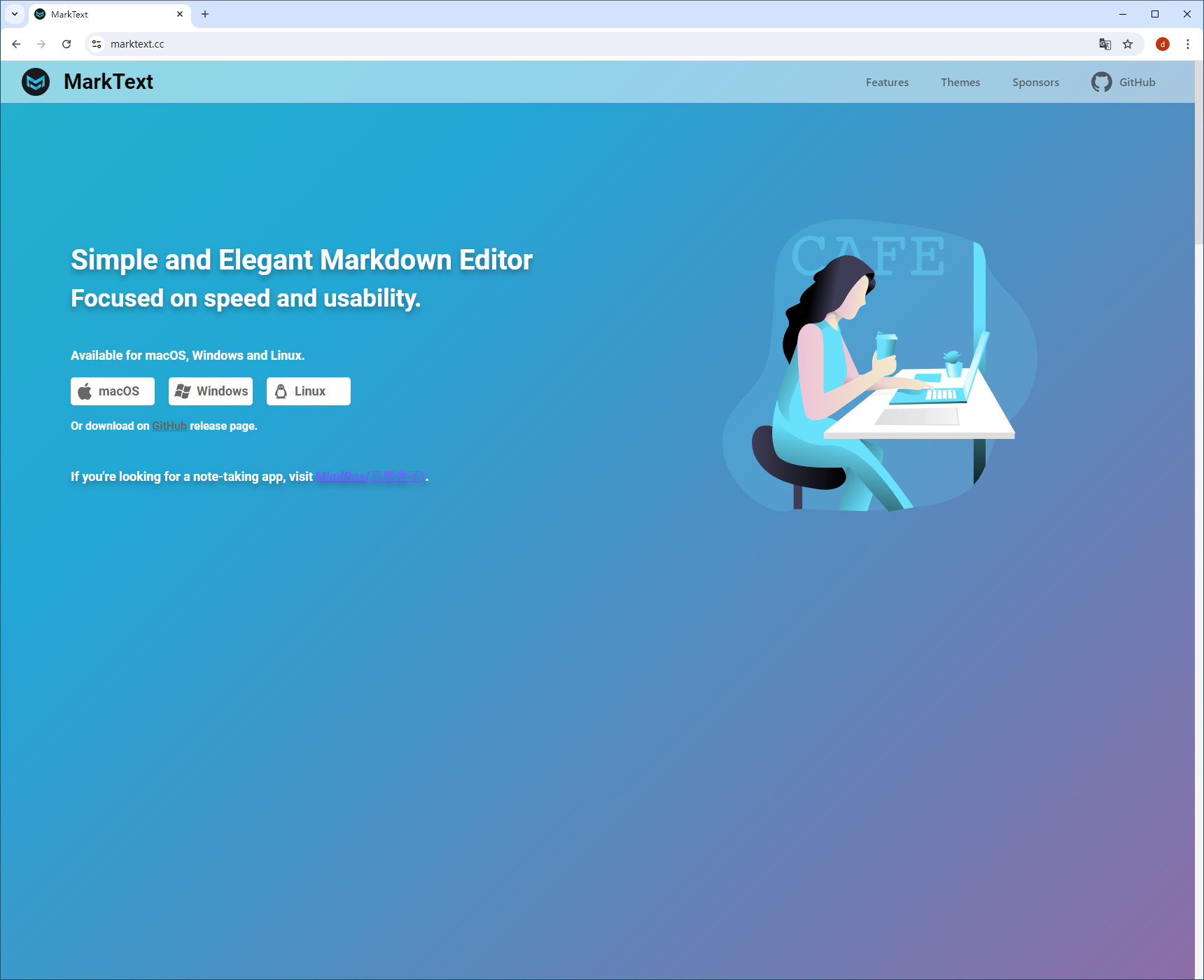The image size is (1204, 980).
Task: Select the MarkText browser tab
Action: 110,14
